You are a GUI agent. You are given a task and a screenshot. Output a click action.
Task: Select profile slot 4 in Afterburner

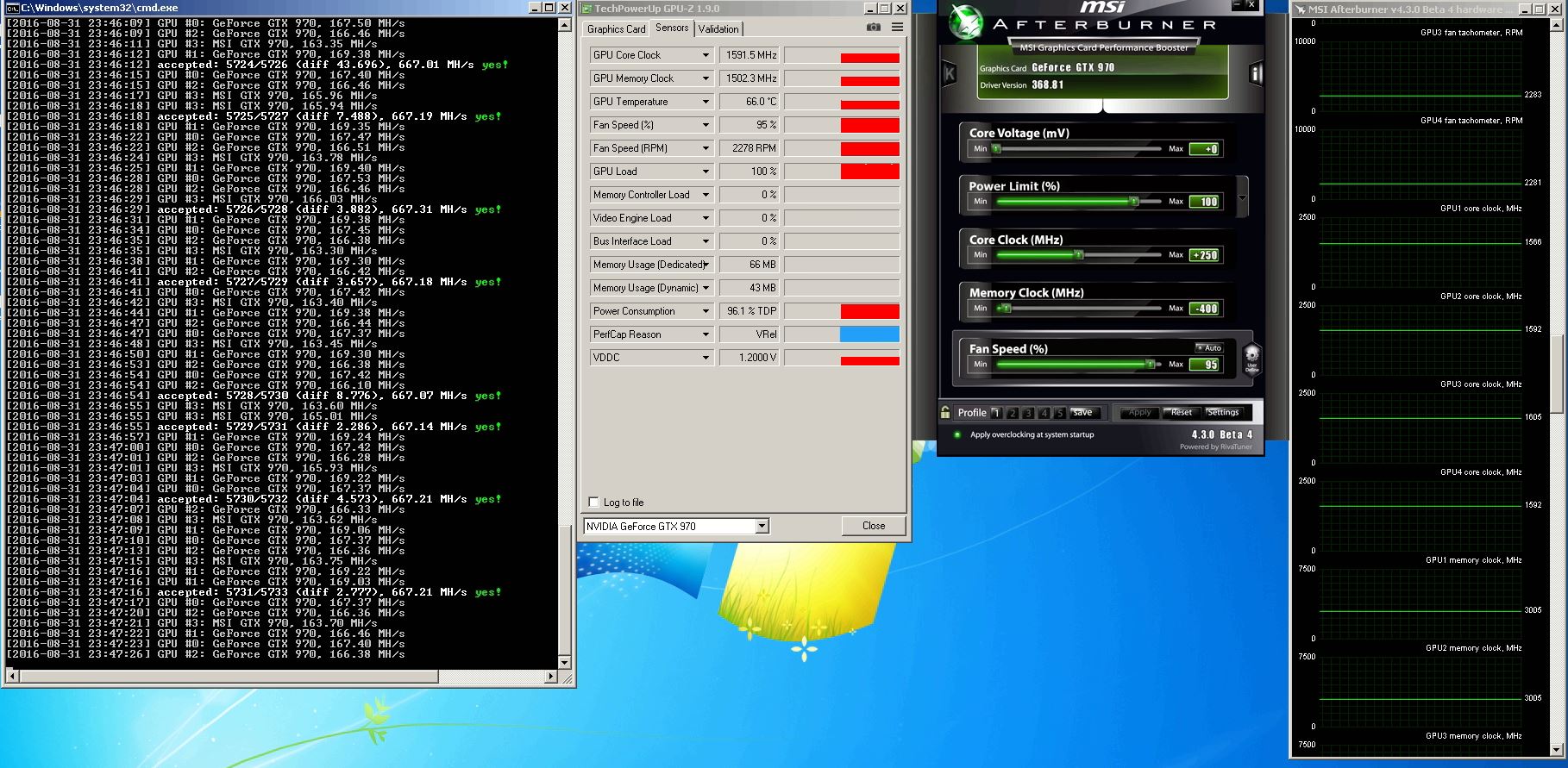click(1044, 413)
